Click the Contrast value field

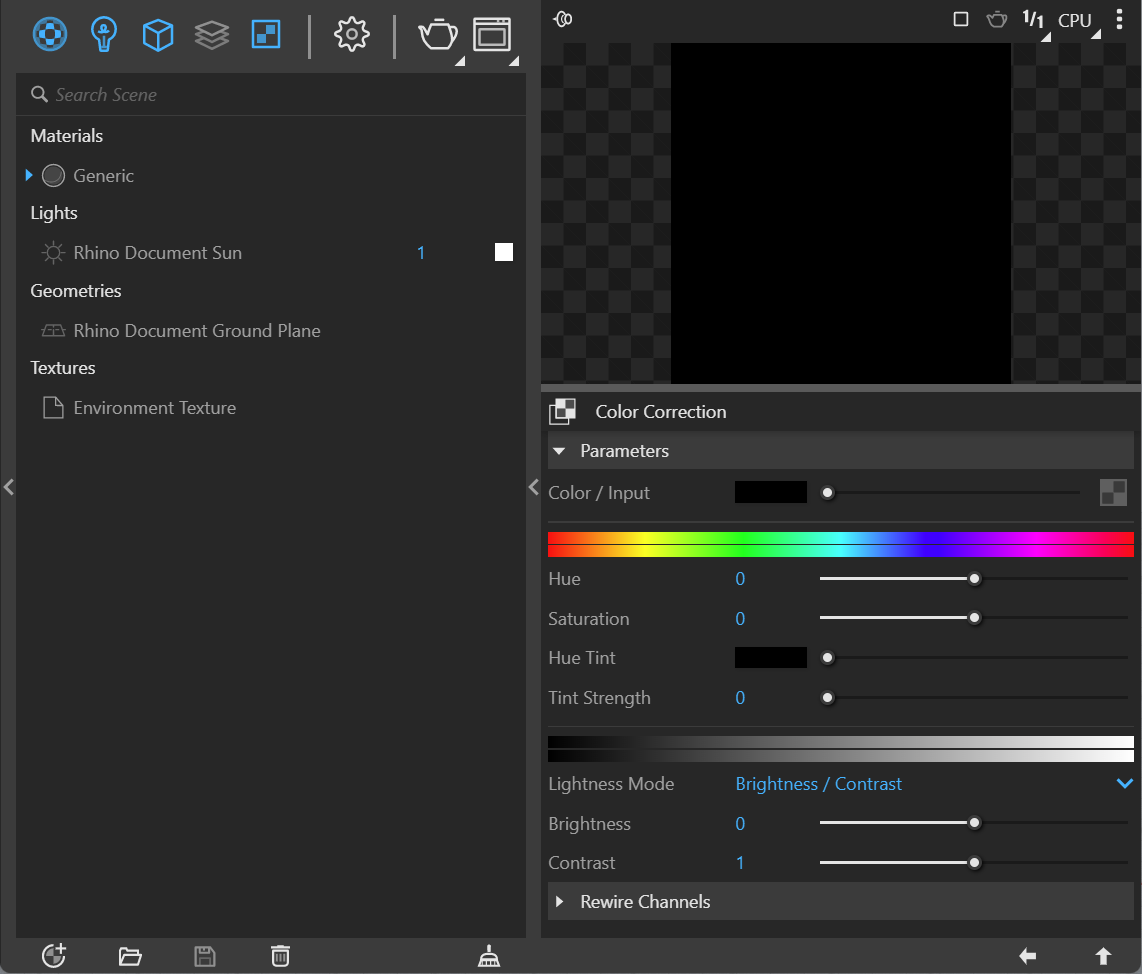[x=740, y=863]
